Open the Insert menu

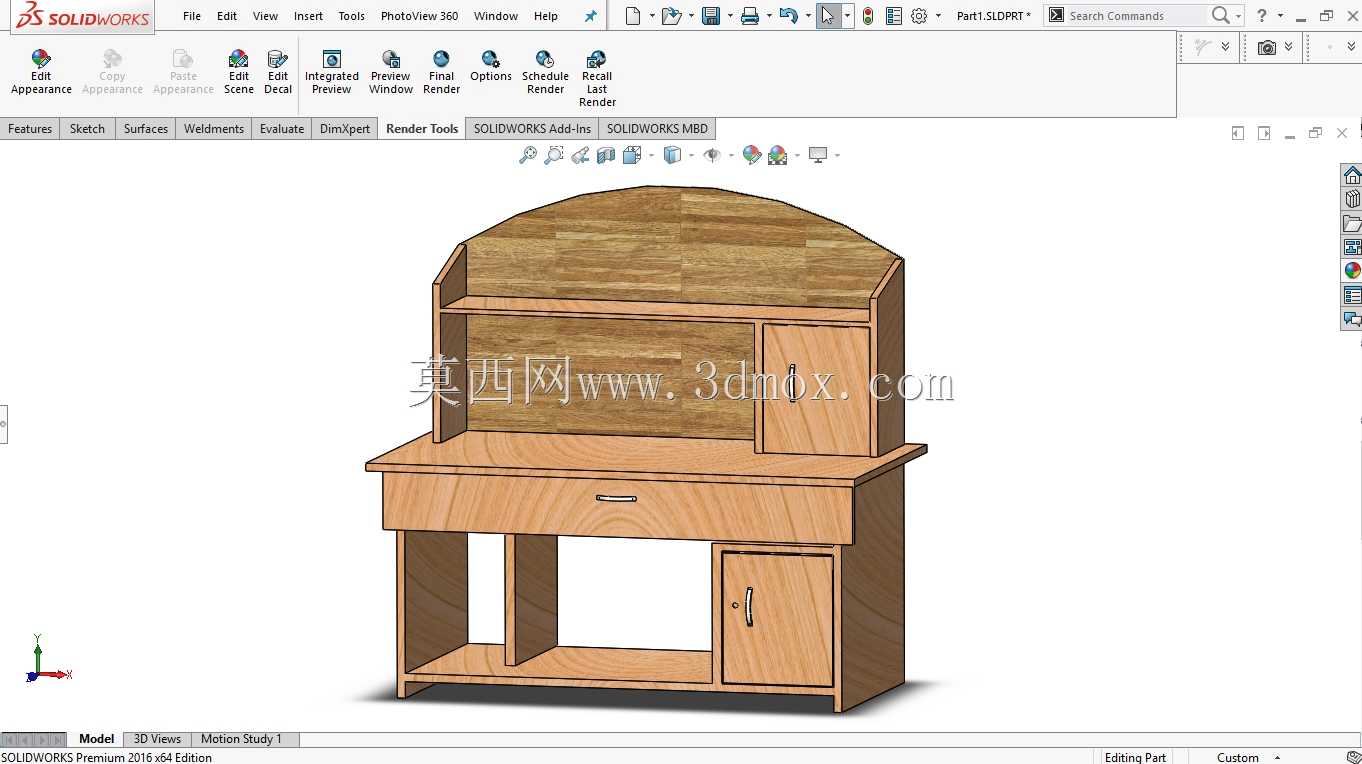point(308,16)
